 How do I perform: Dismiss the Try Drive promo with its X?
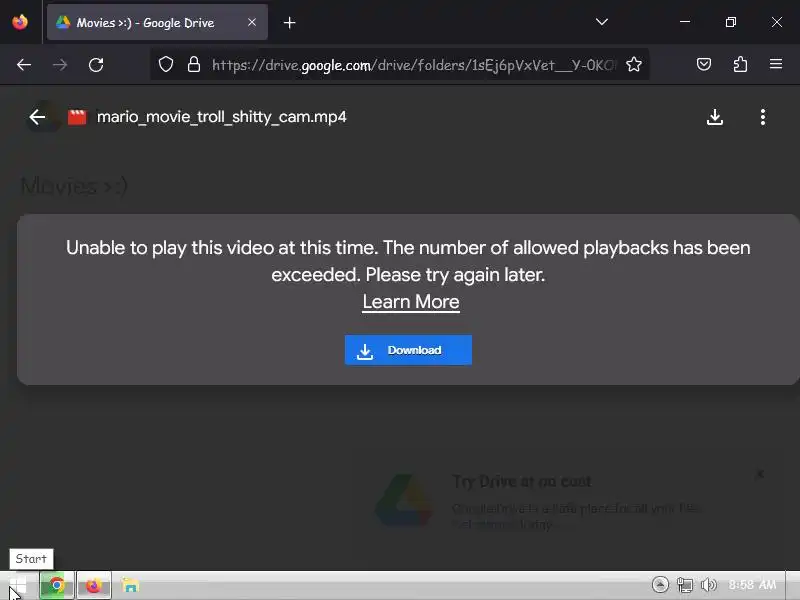click(760, 474)
